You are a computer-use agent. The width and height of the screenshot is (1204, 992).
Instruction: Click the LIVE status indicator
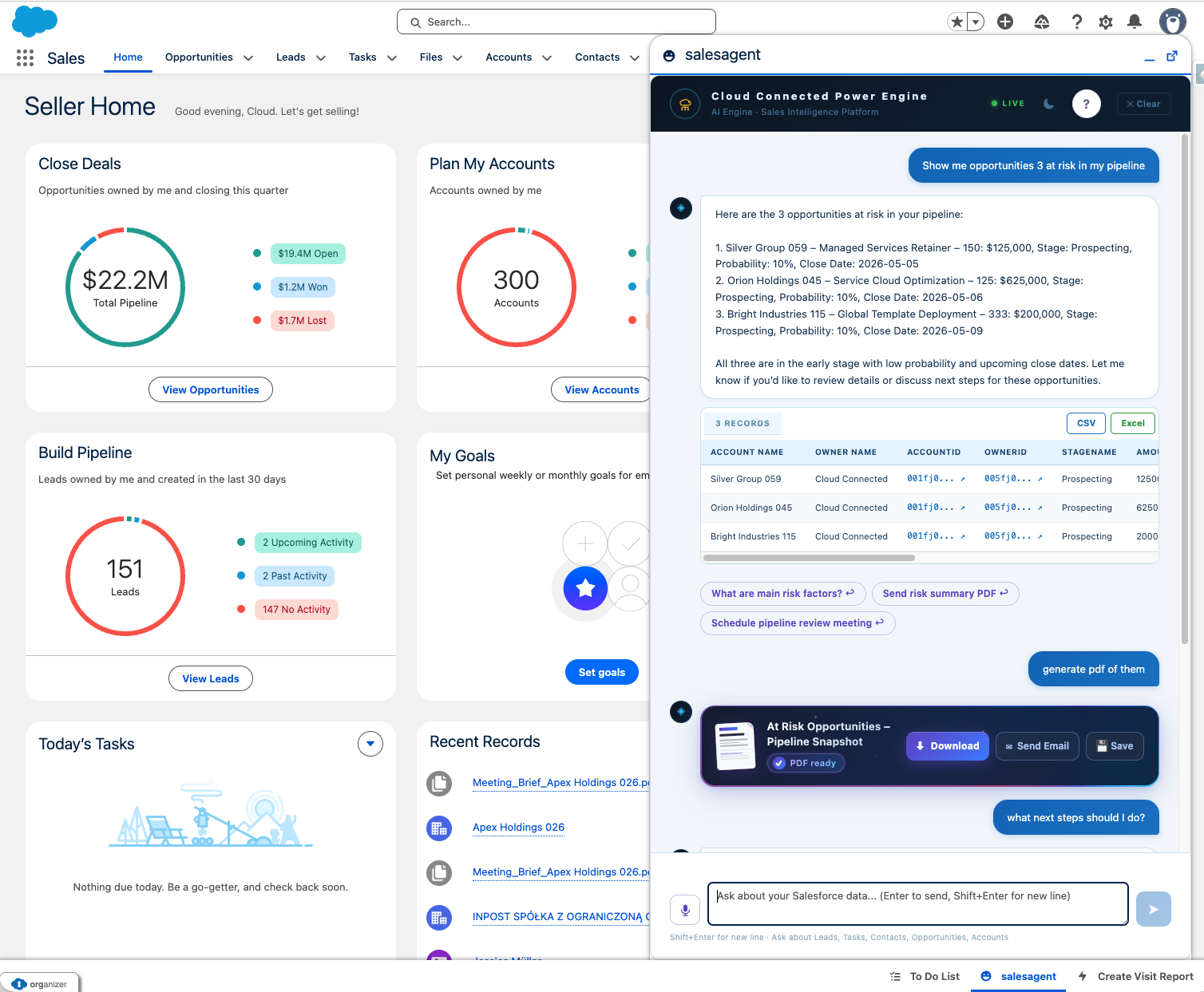[x=1008, y=104]
